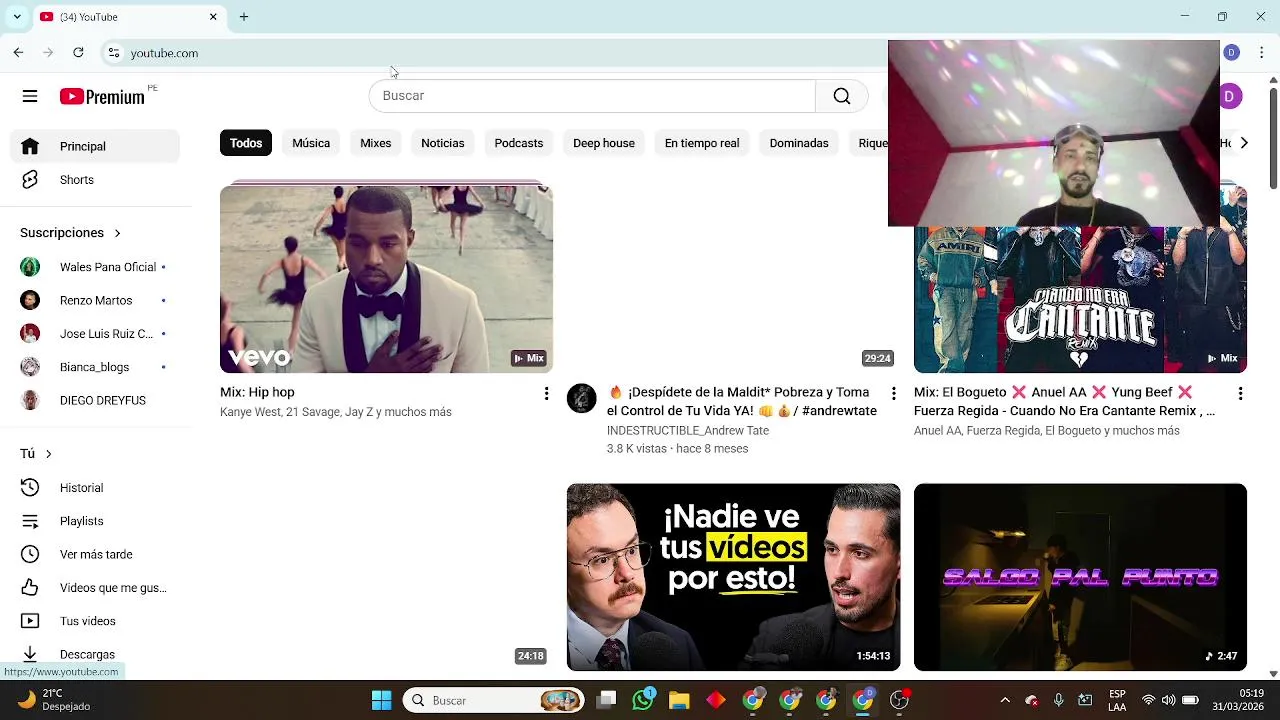Close the (34) YouTube tab

point(213,17)
